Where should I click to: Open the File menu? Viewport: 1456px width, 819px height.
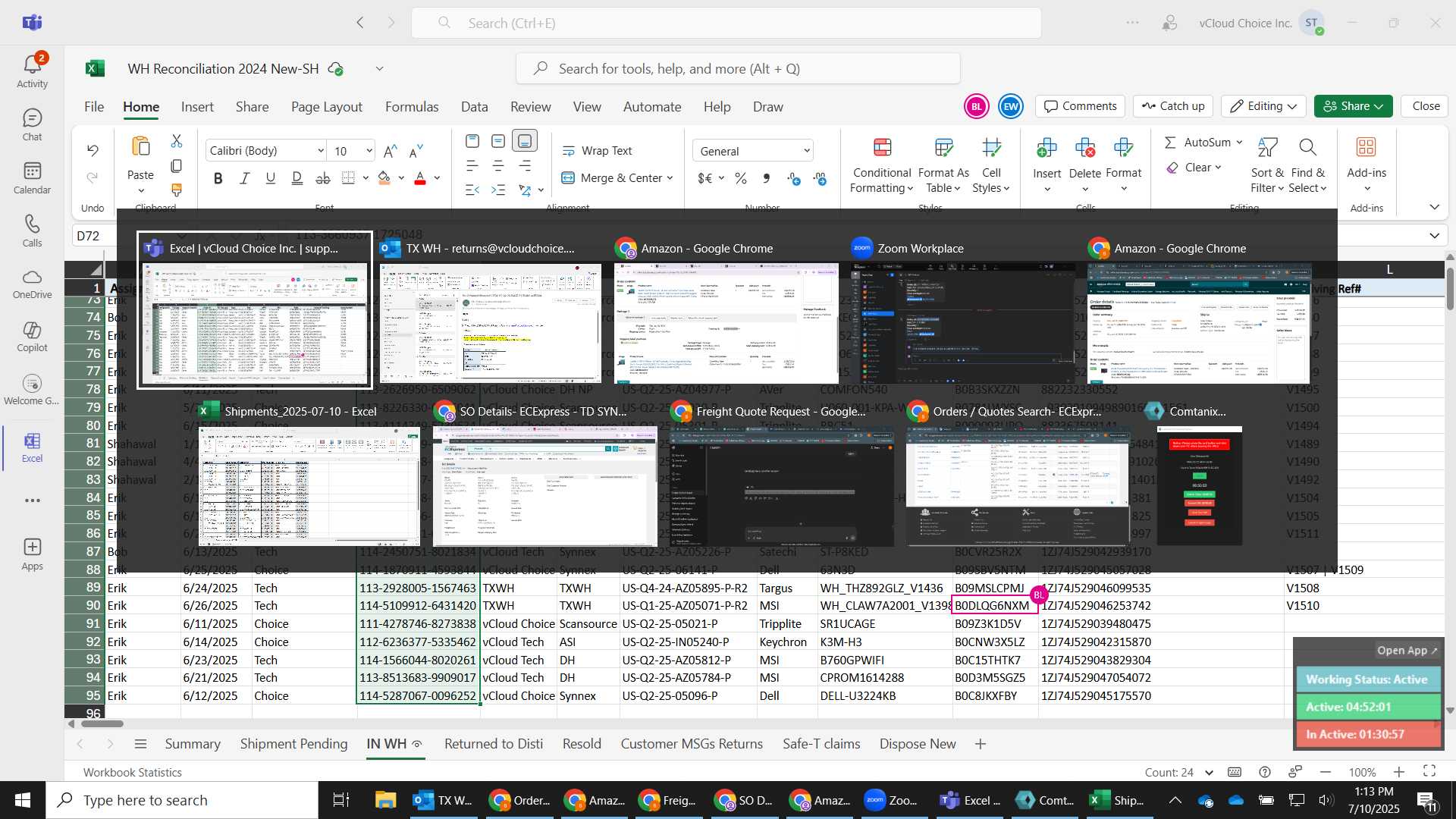pyautogui.click(x=94, y=107)
